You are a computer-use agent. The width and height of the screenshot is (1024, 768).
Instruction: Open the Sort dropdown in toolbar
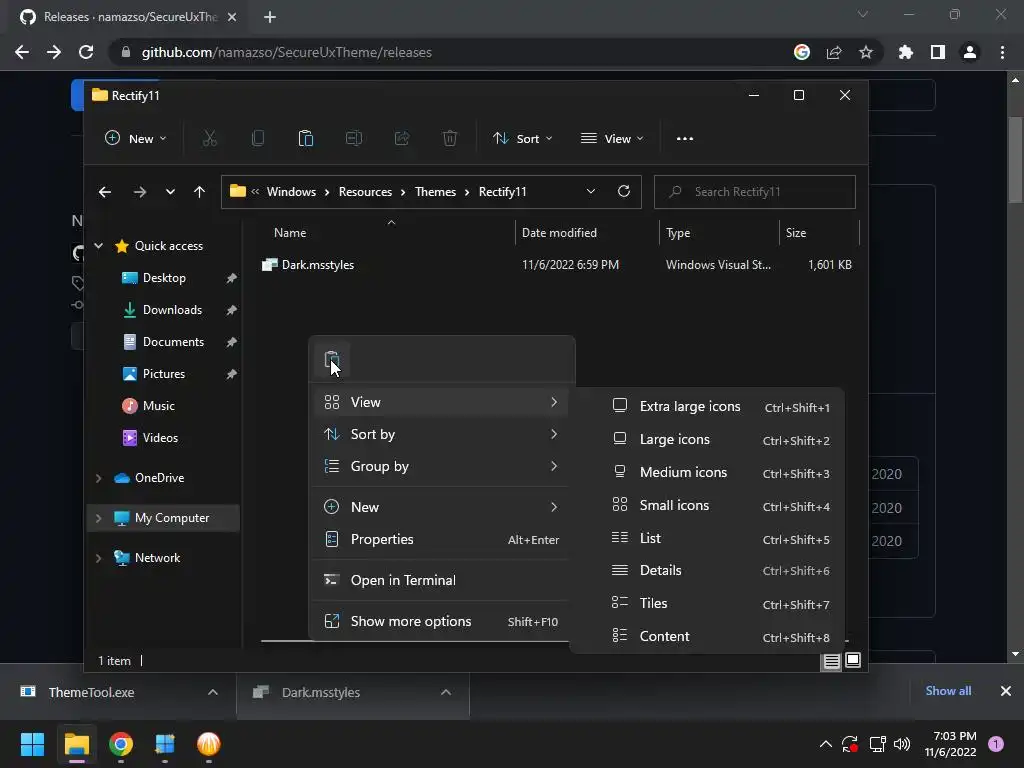[x=522, y=138]
